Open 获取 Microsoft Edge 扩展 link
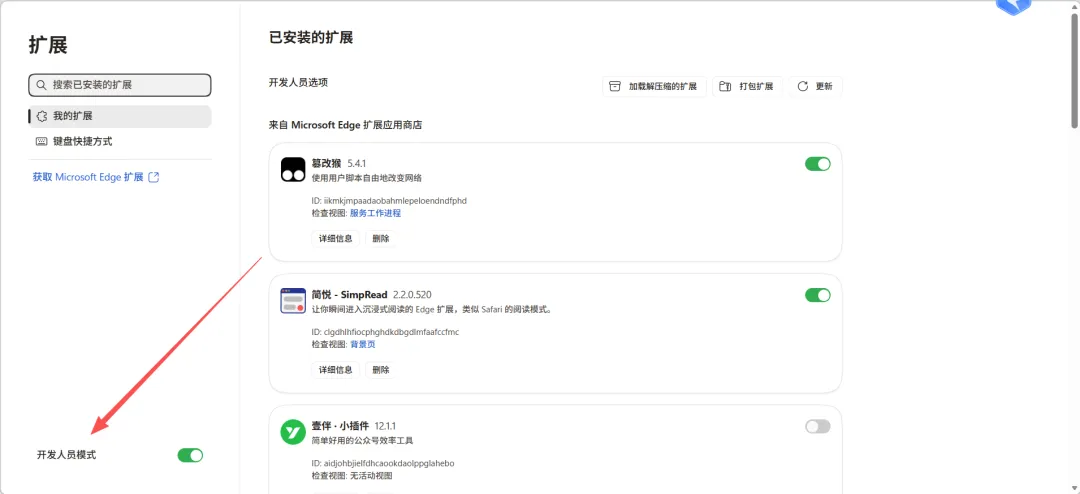The image size is (1080, 494). [96, 177]
